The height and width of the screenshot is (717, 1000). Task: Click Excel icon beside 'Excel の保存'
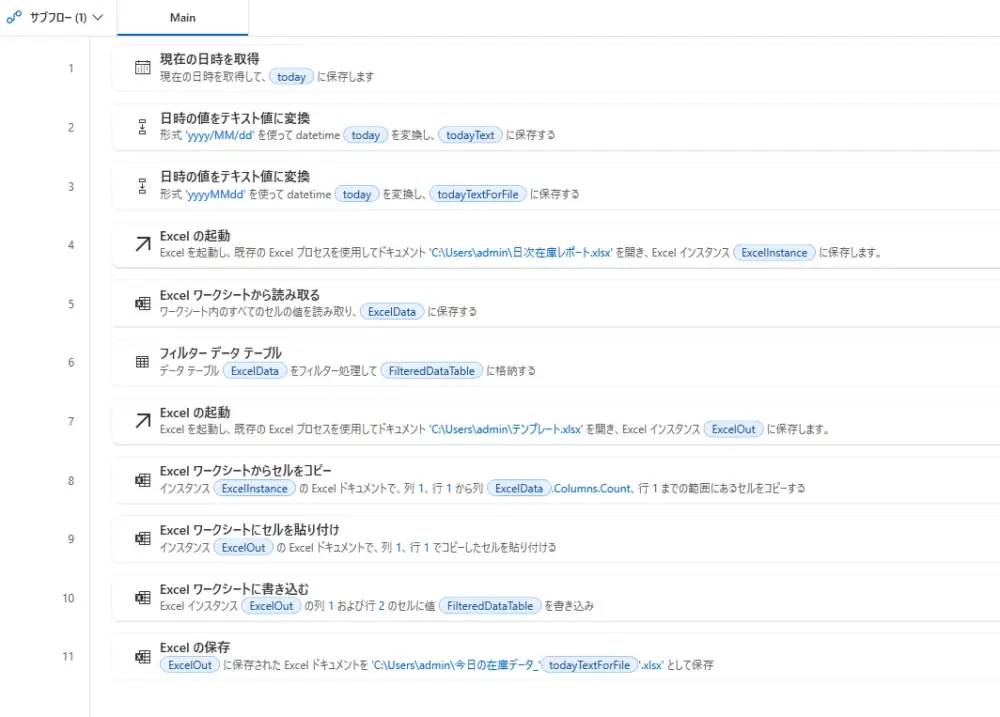coord(142,657)
